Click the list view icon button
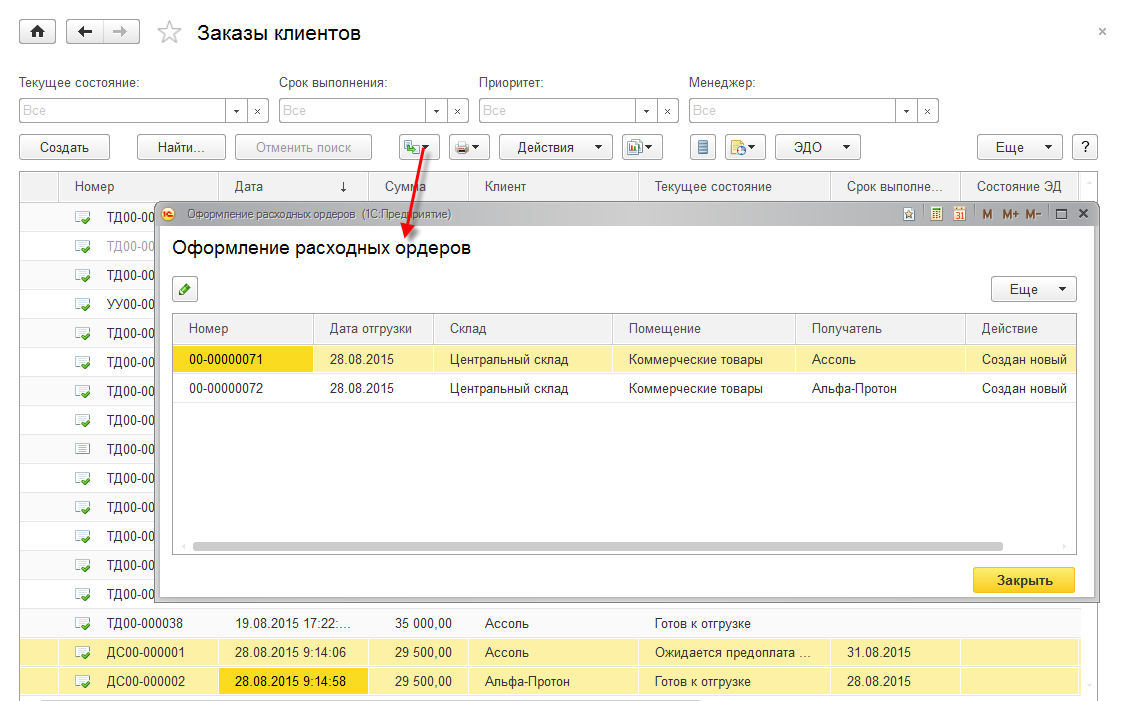 pos(704,147)
